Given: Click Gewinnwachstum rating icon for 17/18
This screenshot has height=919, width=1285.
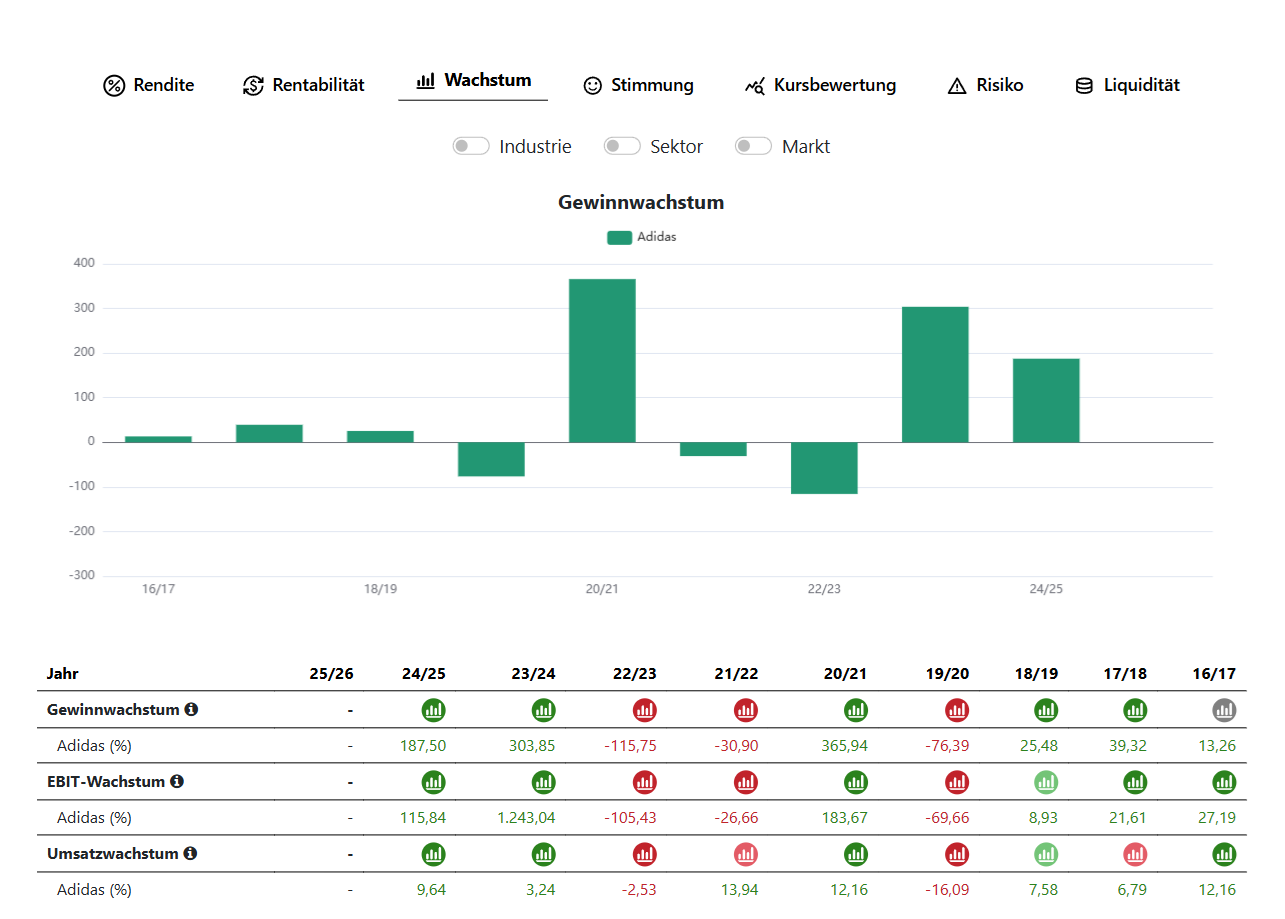Looking at the screenshot, I should coord(1135,710).
